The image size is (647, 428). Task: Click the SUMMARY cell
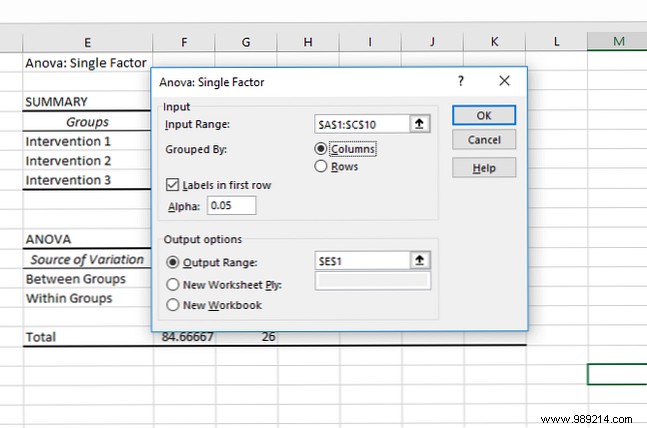pos(87,102)
